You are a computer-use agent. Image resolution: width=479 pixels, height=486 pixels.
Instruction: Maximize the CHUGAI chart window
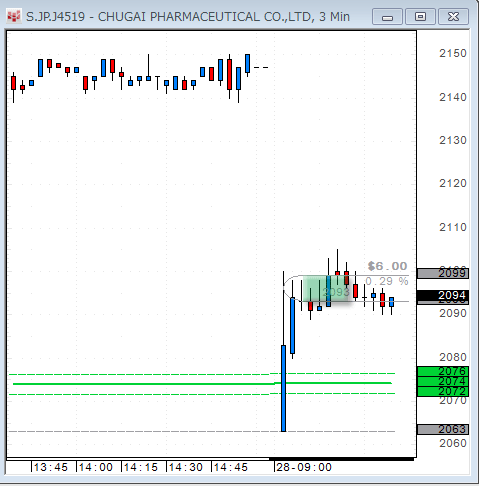(420, 17)
